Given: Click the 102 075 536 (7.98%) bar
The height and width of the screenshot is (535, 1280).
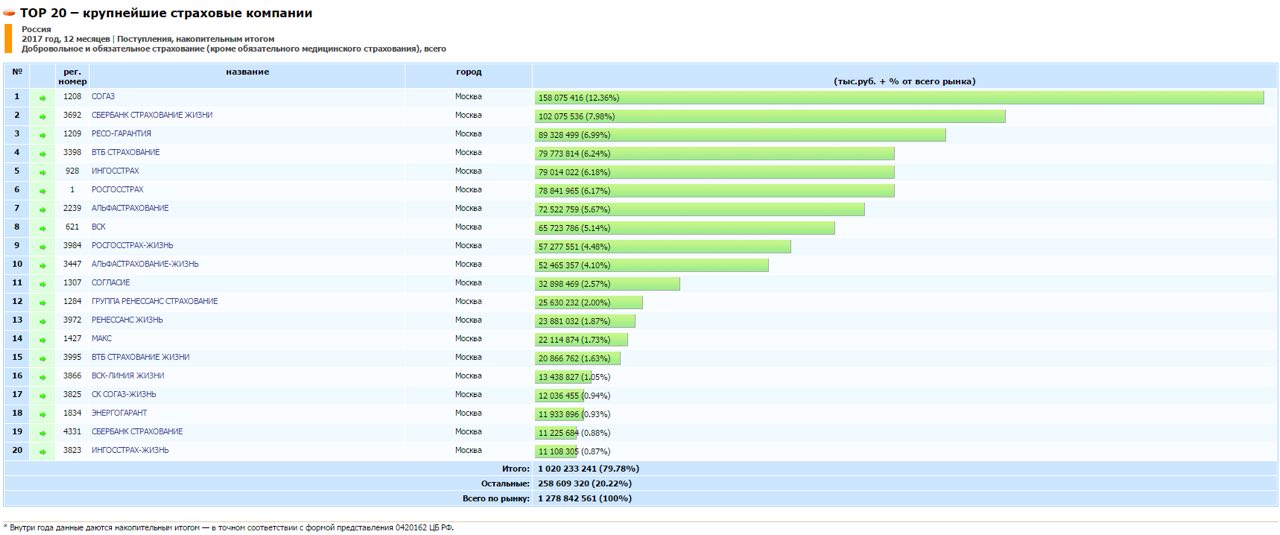Looking at the screenshot, I should (x=771, y=116).
